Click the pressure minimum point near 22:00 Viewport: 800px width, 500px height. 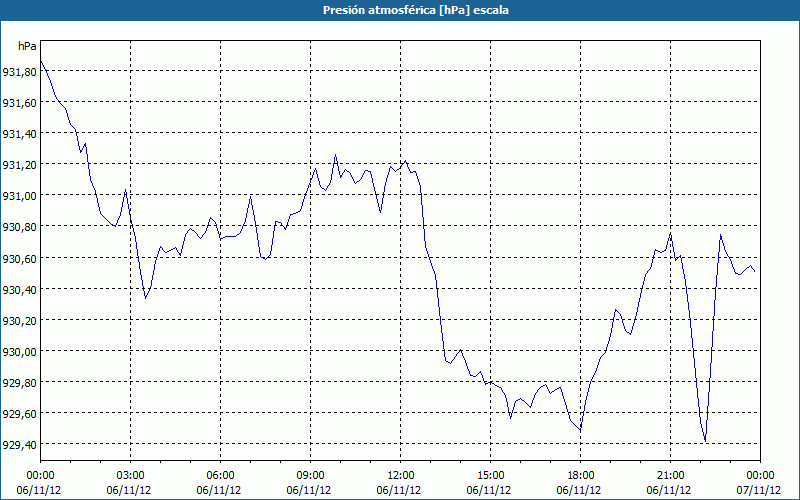point(706,441)
